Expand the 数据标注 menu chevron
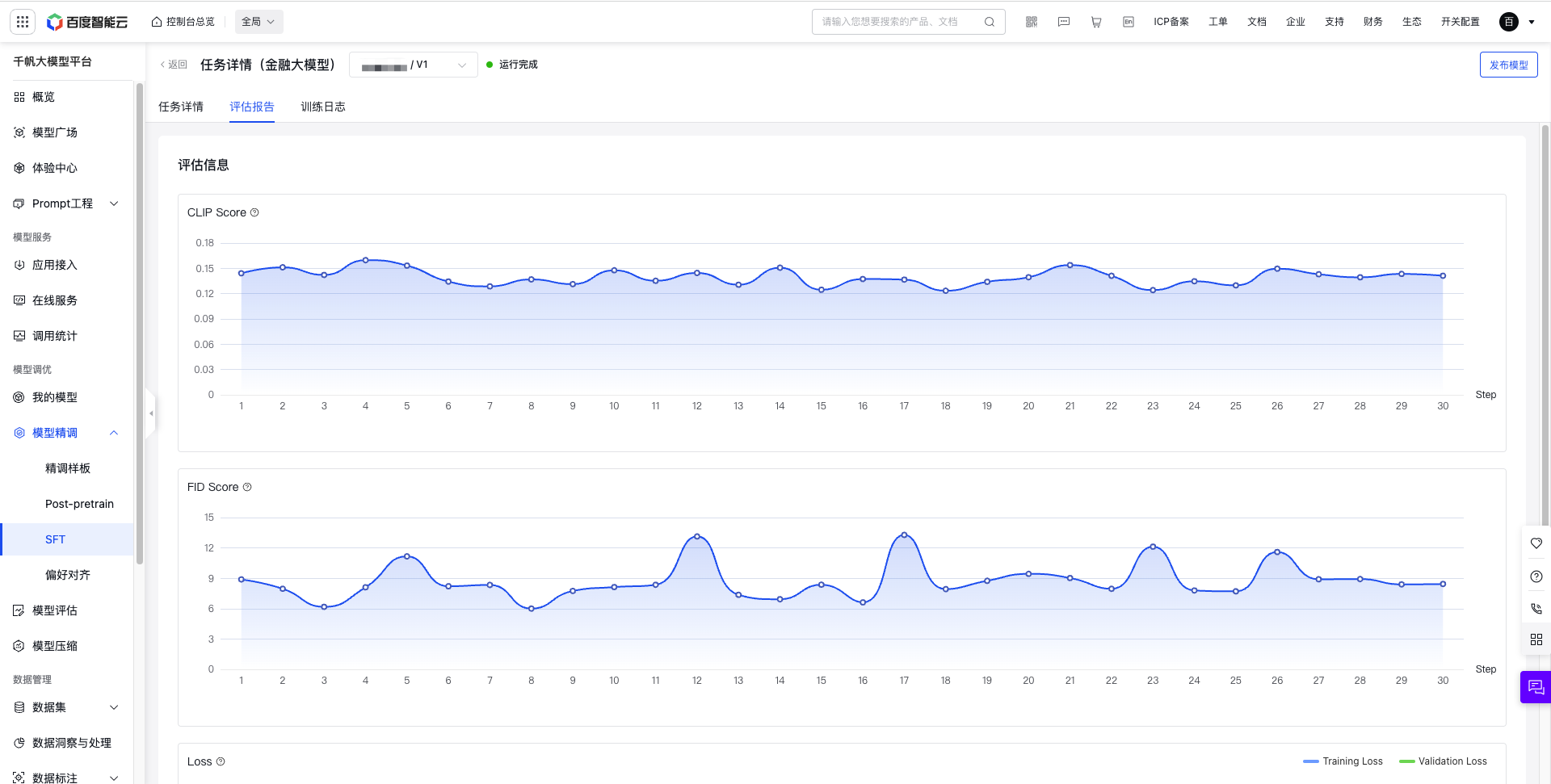 (x=114, y=778)
